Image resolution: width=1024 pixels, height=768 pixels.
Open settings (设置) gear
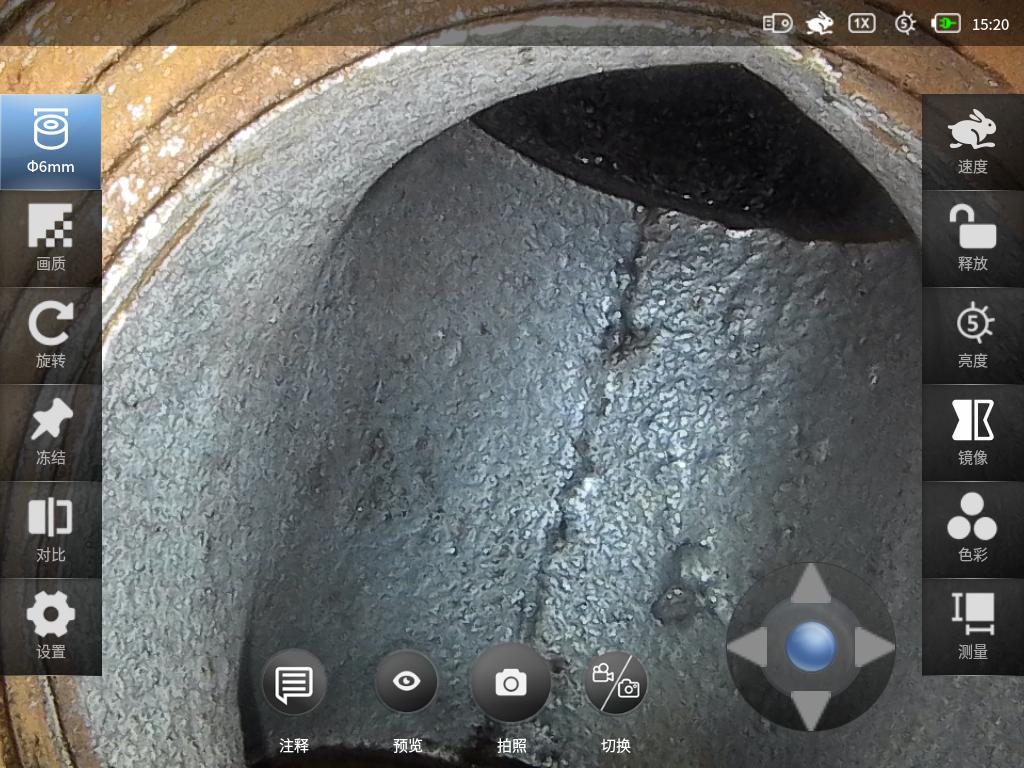pyautogui.click(x=50, y=626)
